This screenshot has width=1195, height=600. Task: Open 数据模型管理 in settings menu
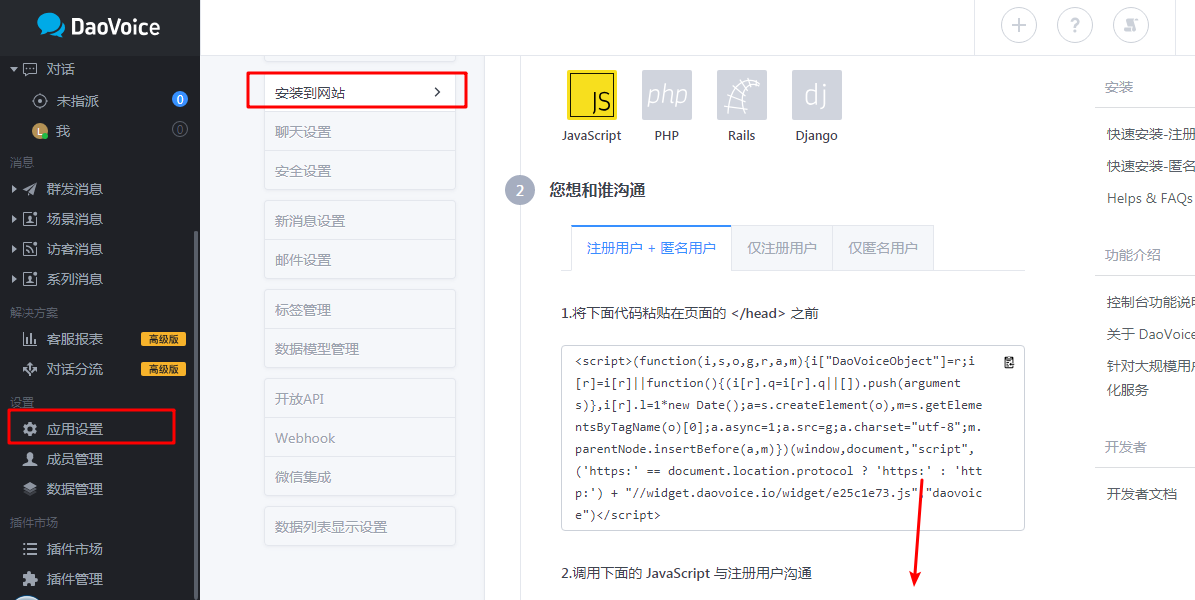click(x=360, y=349)
